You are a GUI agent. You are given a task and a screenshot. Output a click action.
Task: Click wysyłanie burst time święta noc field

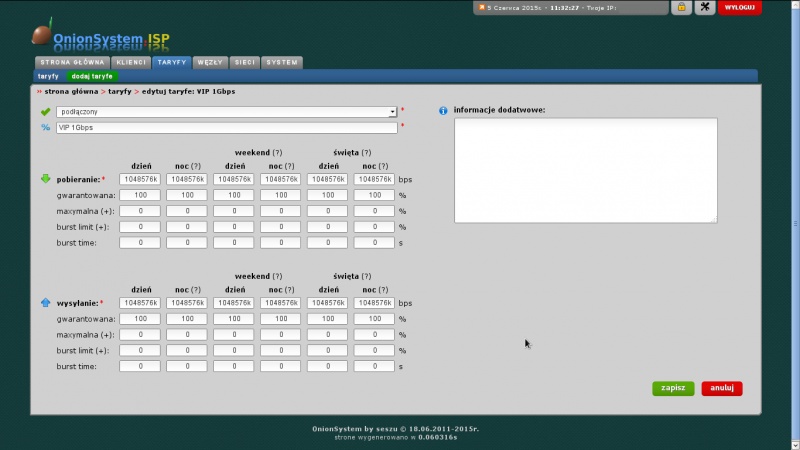point(374,366)
